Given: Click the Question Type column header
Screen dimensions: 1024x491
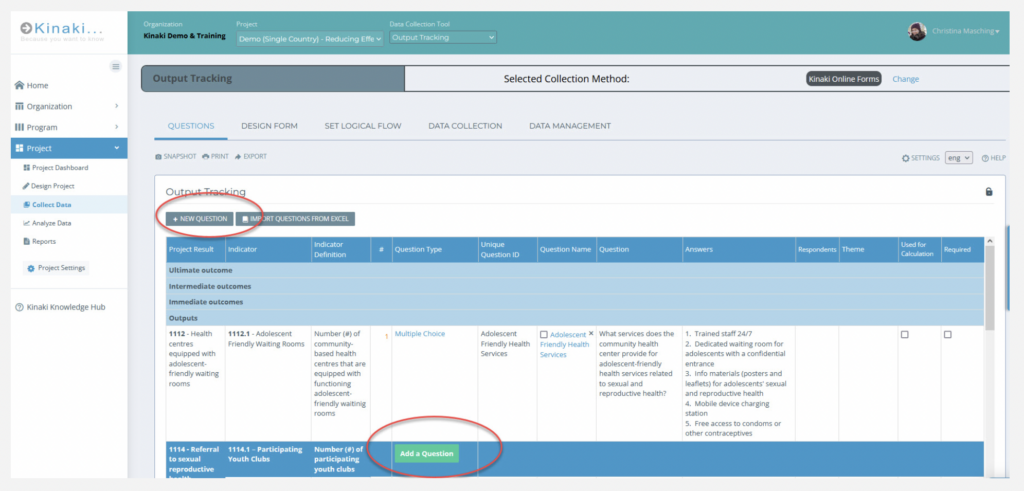Looking at the screenshot, I should 434,249.
